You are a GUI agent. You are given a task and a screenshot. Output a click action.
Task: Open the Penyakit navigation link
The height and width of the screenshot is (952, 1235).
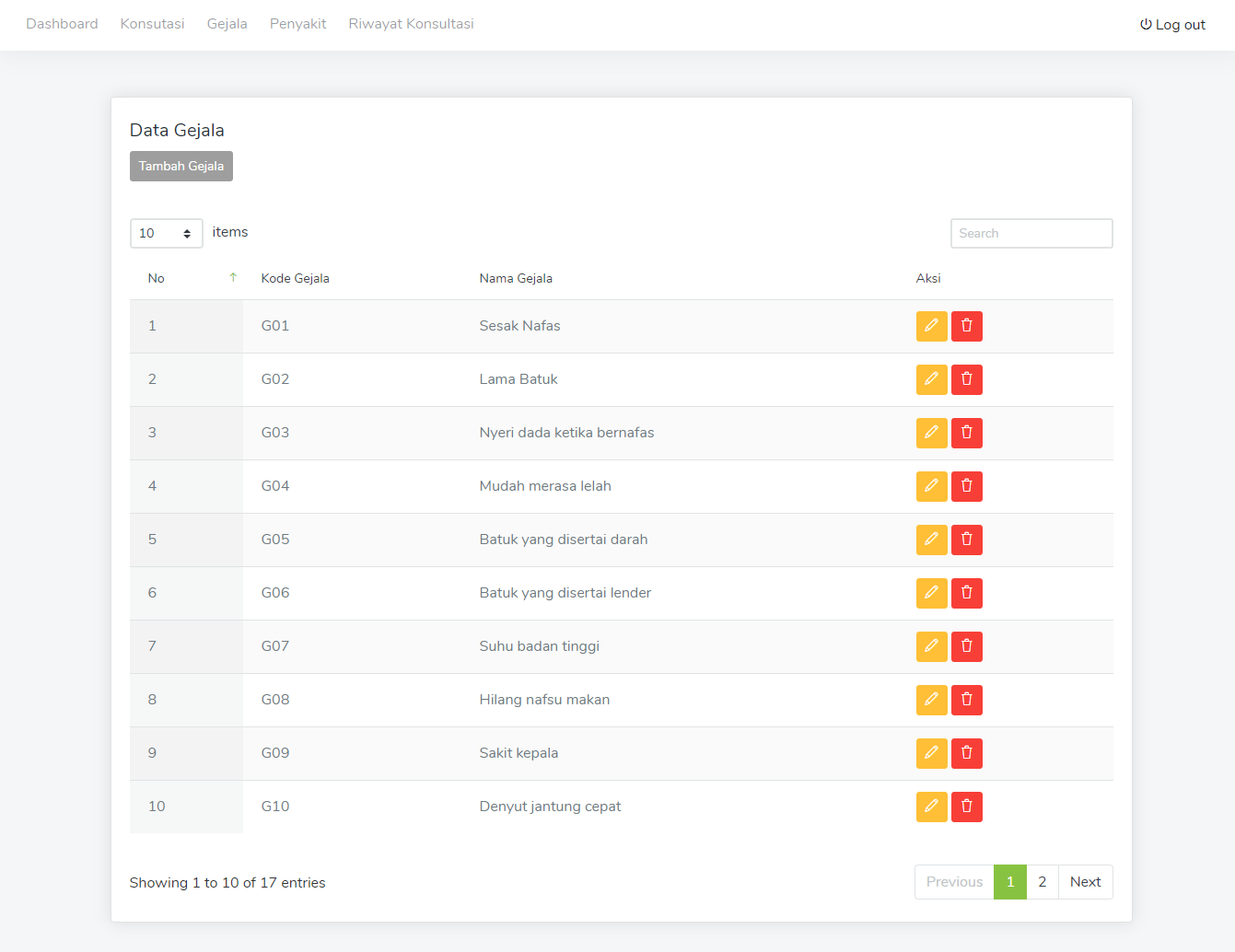(x=297, y=24)
